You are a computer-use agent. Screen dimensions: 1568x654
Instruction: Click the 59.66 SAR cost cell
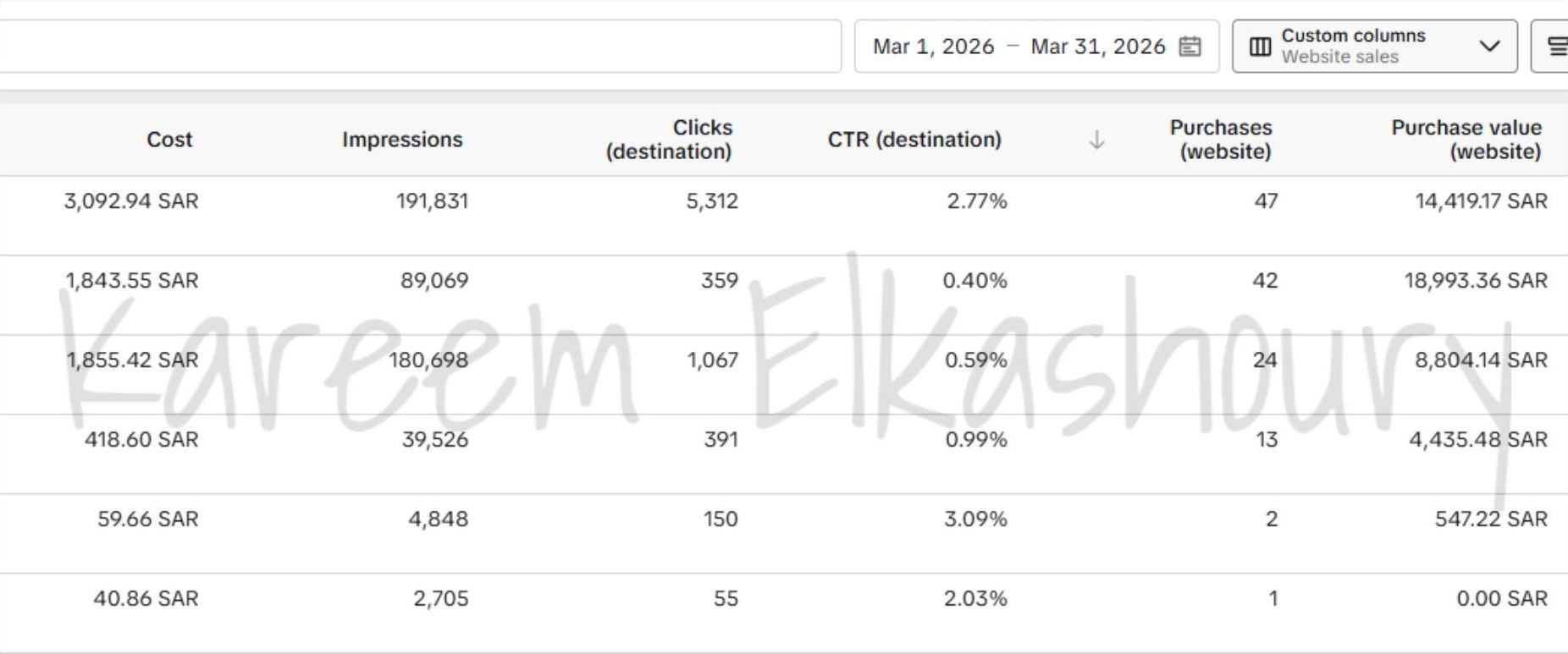point(147,519)
